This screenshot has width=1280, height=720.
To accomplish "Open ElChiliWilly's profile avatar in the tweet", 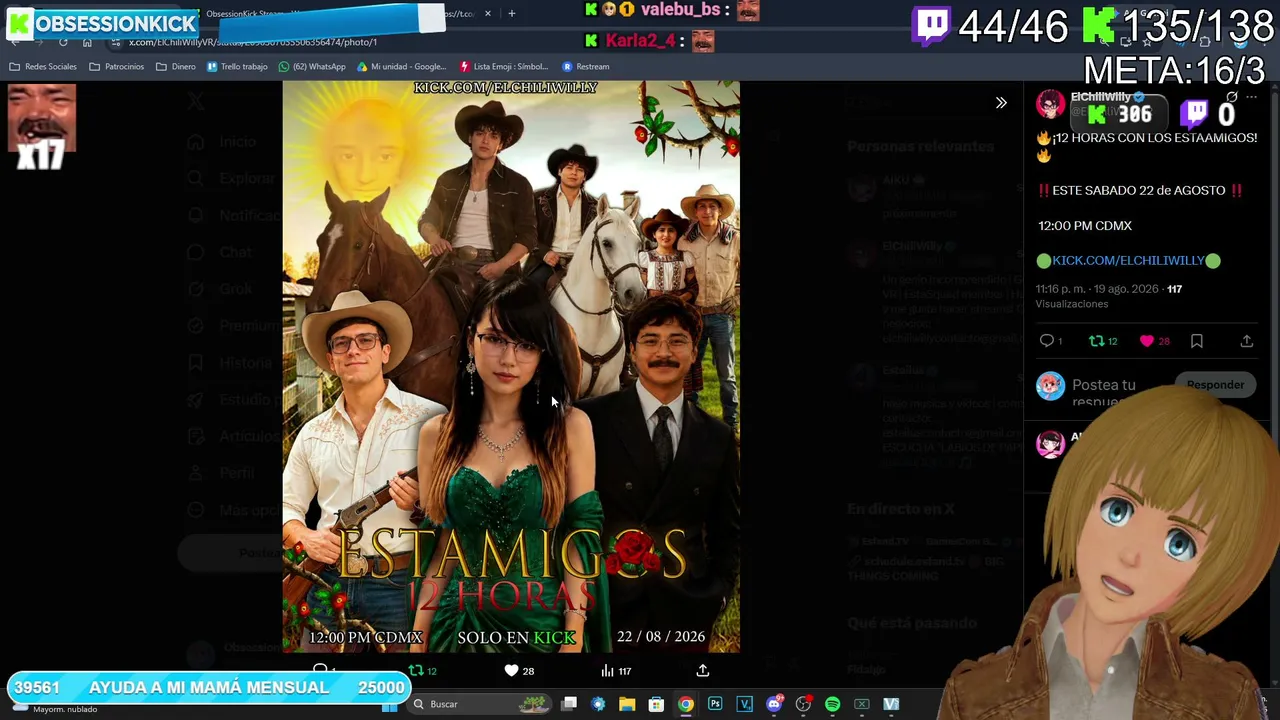I will tap(1050, 103).
